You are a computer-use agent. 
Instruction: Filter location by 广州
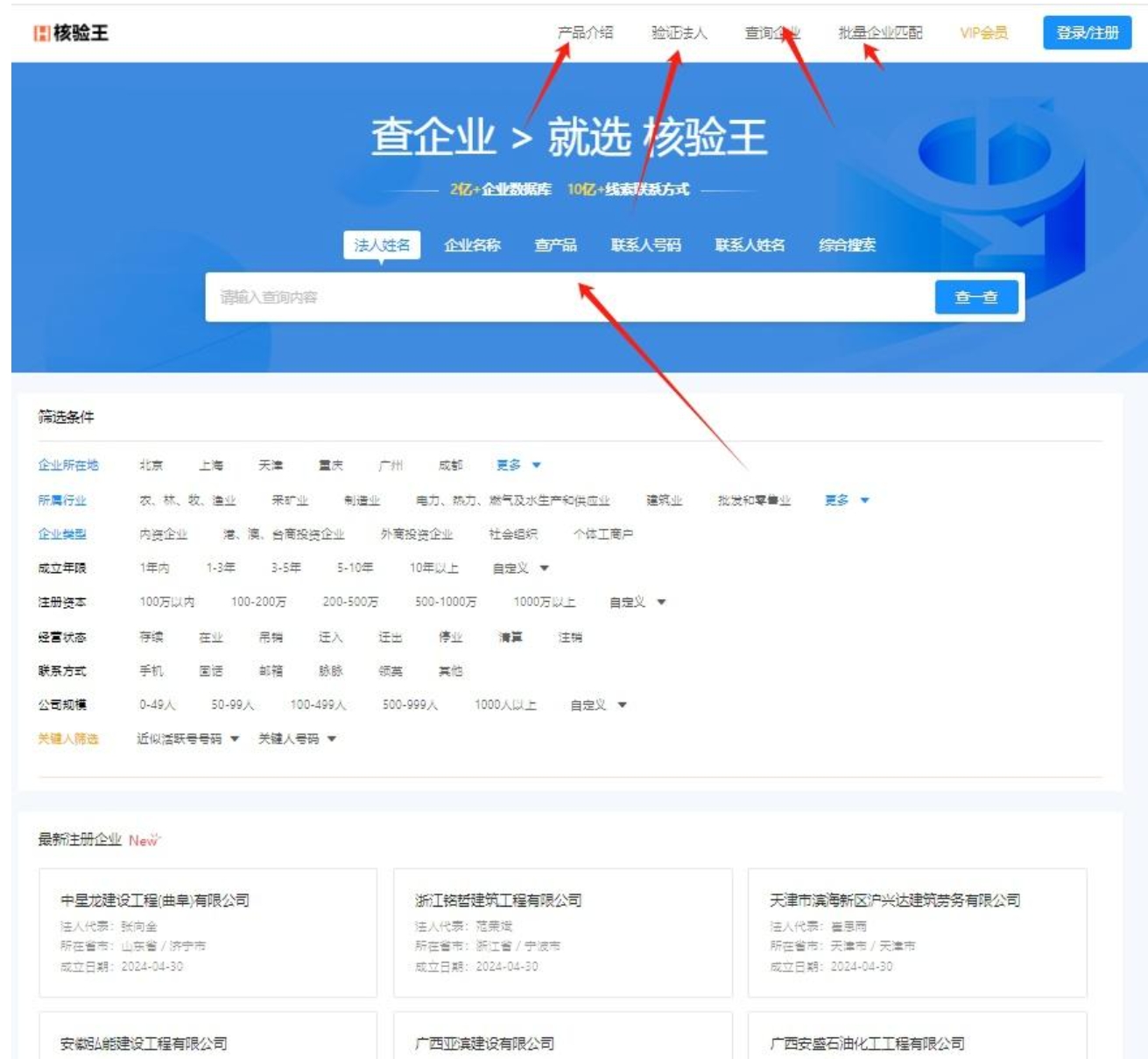tap(391, 465)
